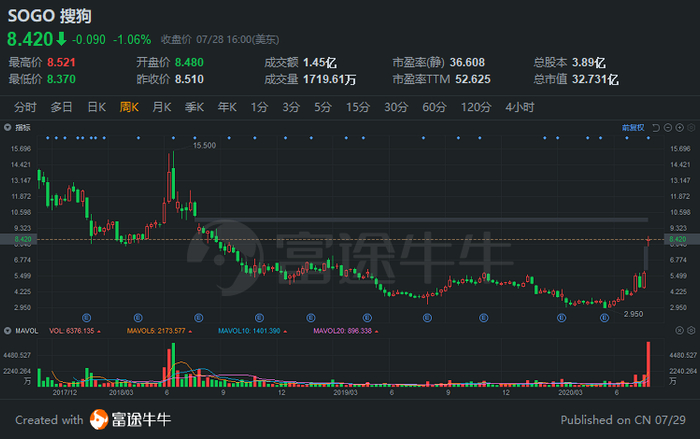Screen dimensions: 700x439
Task: Open MAVOL sub-chart settings icon
Action: tap(691, 330)
